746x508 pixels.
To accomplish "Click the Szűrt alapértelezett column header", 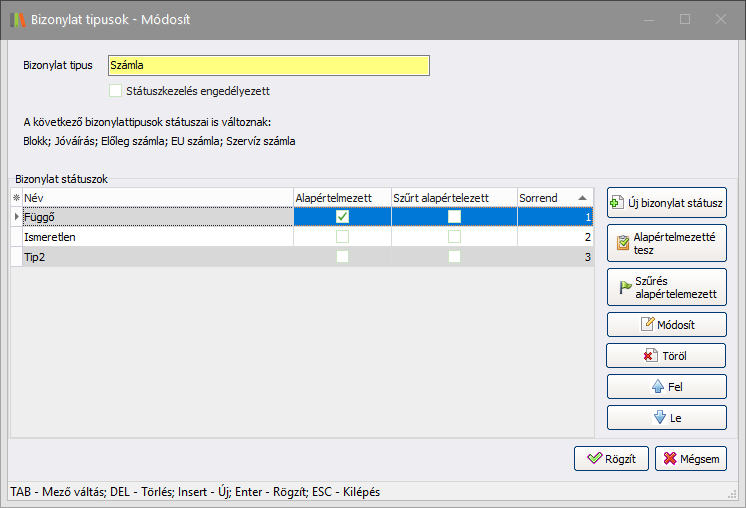I will [x=453, y=198].
